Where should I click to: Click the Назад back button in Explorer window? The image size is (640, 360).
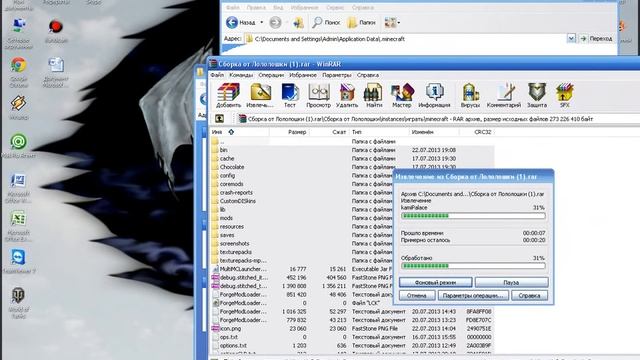coord(241,22)
